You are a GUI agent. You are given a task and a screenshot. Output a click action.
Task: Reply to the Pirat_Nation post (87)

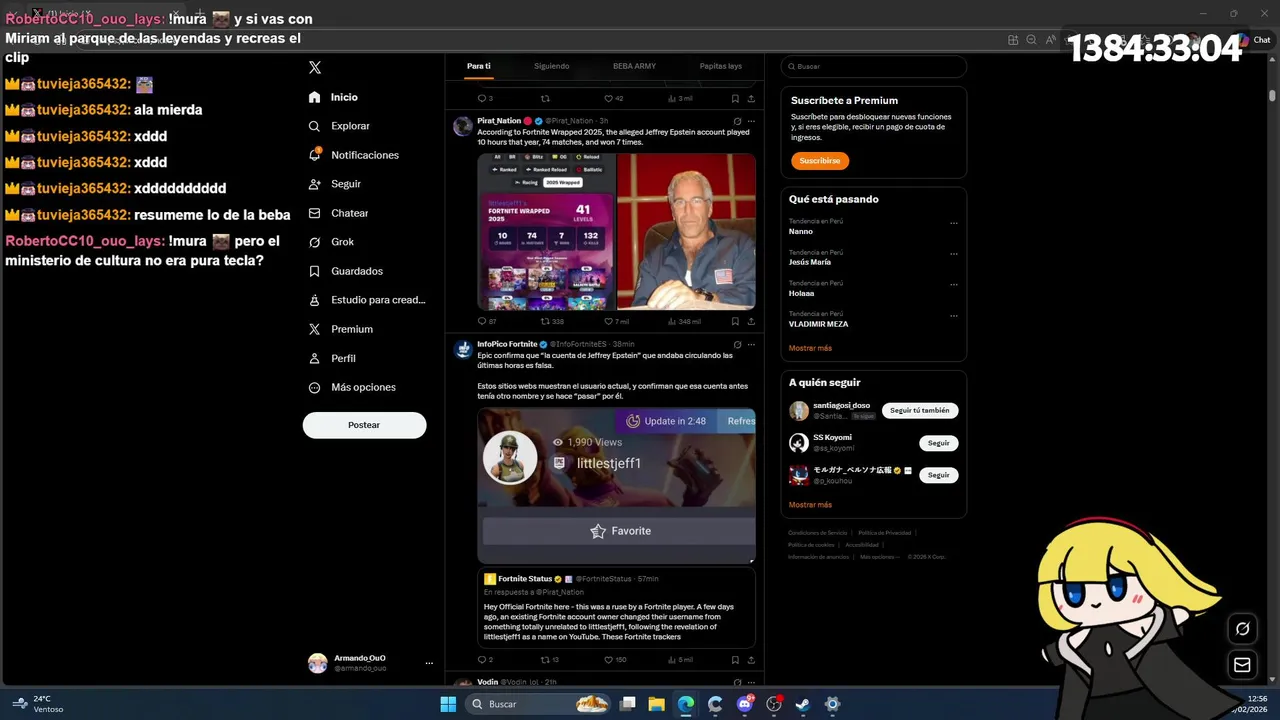pyautogui.click(x=487, y=321)
